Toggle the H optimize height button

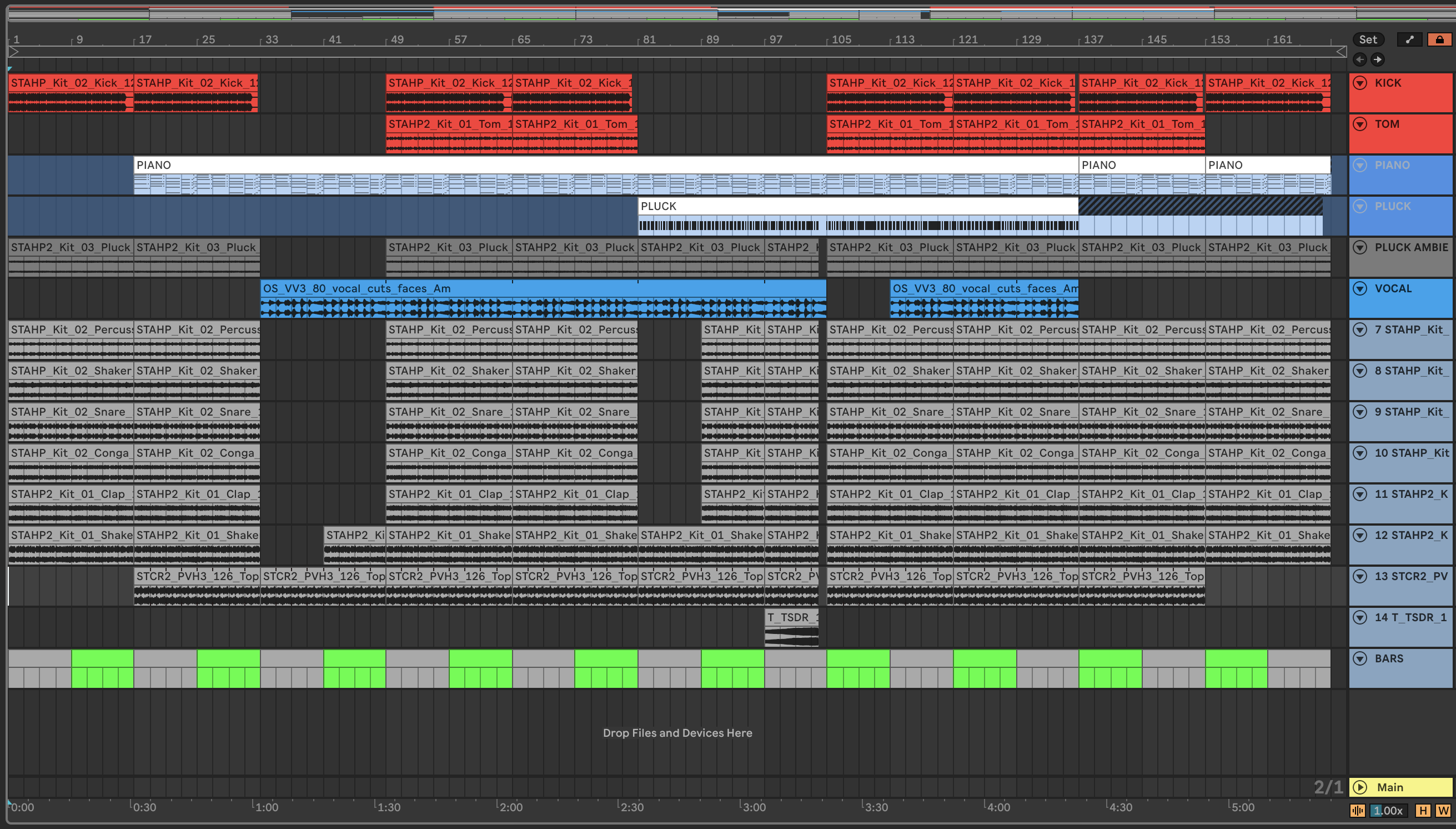coord(1423,810)
